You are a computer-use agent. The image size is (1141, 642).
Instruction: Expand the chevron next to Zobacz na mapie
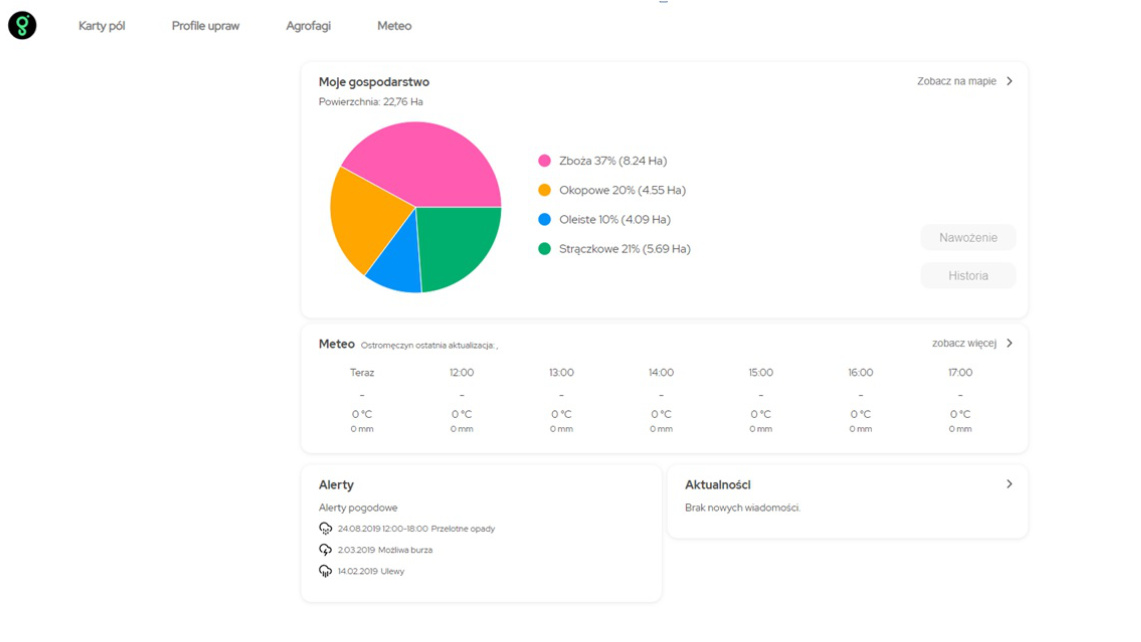point(1011,81)
